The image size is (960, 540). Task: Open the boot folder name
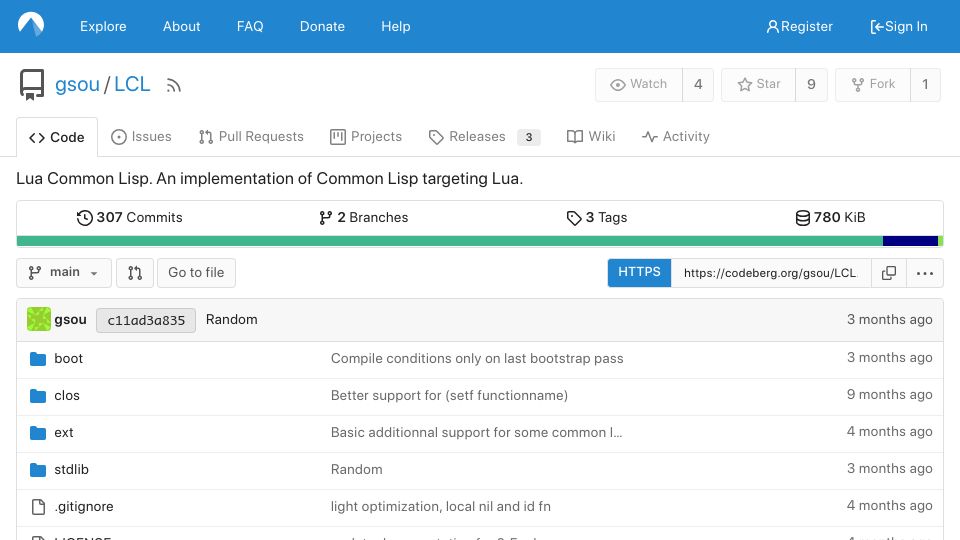point(69,359)
